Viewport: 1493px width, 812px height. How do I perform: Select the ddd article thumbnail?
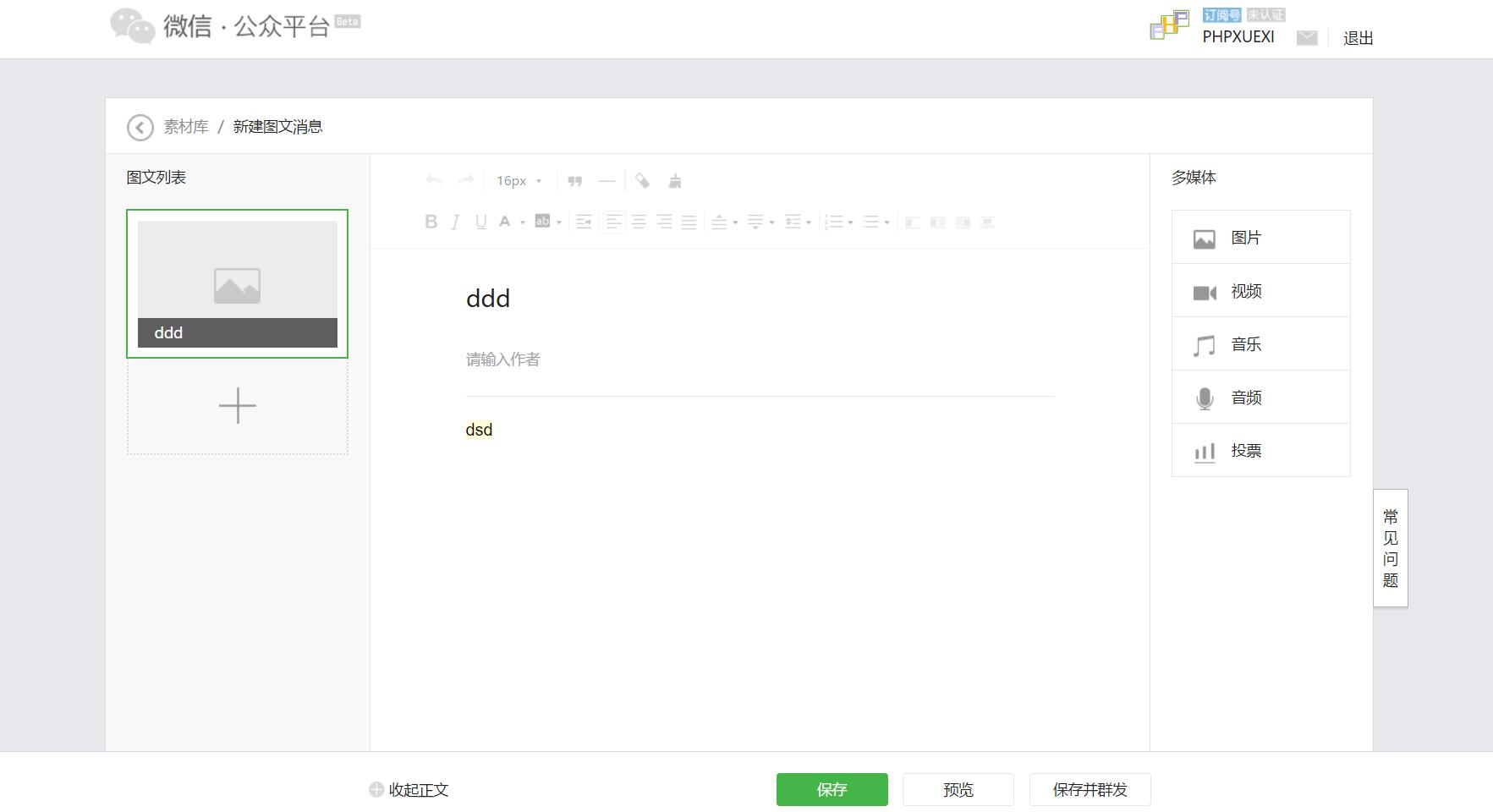[x=237, y=283]
